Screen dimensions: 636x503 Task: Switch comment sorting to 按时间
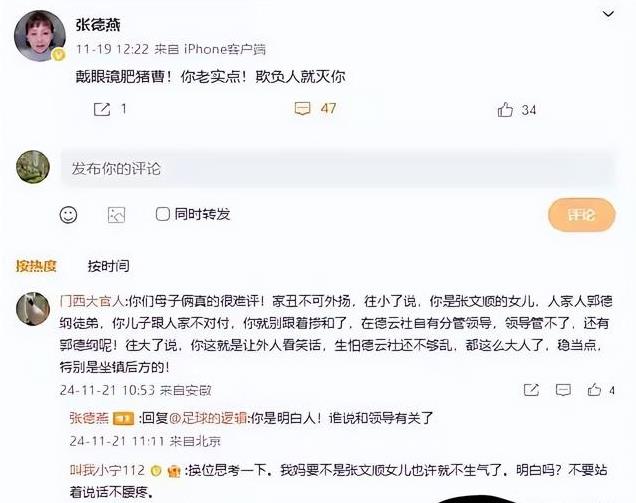point(109,266)
